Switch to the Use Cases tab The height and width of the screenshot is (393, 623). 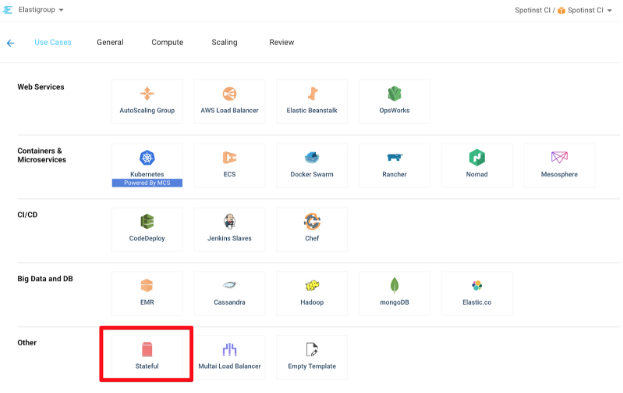[x=53, y=42]
